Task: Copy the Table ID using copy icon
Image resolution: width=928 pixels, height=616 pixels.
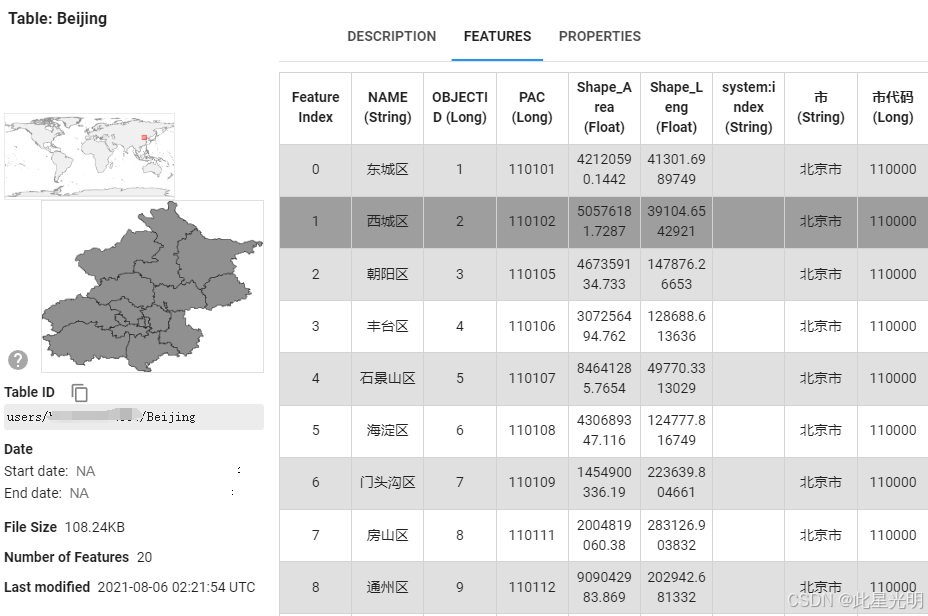Action: pyautogui.click(x=79, y=393)
